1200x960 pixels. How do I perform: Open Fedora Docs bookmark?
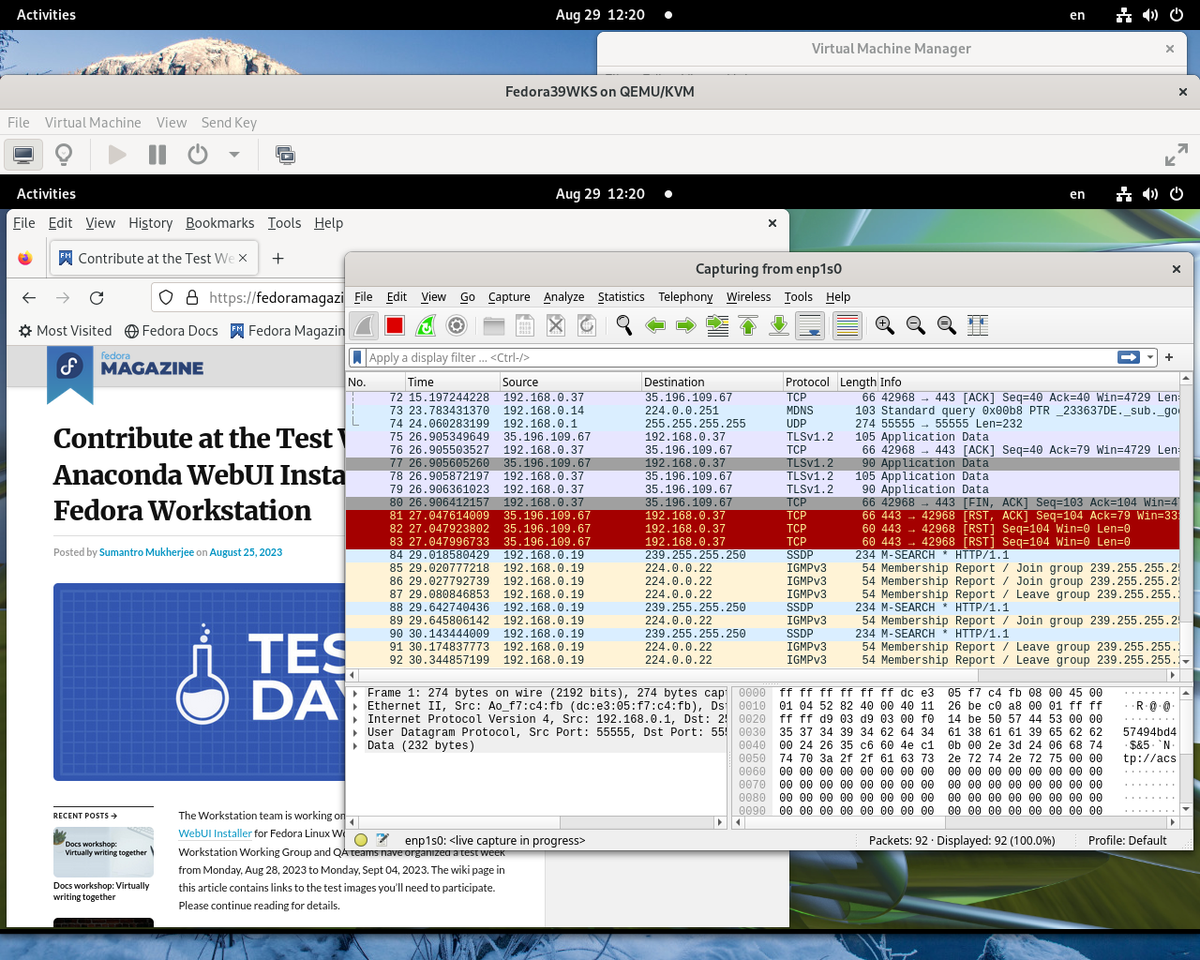[x=171, y=330]
